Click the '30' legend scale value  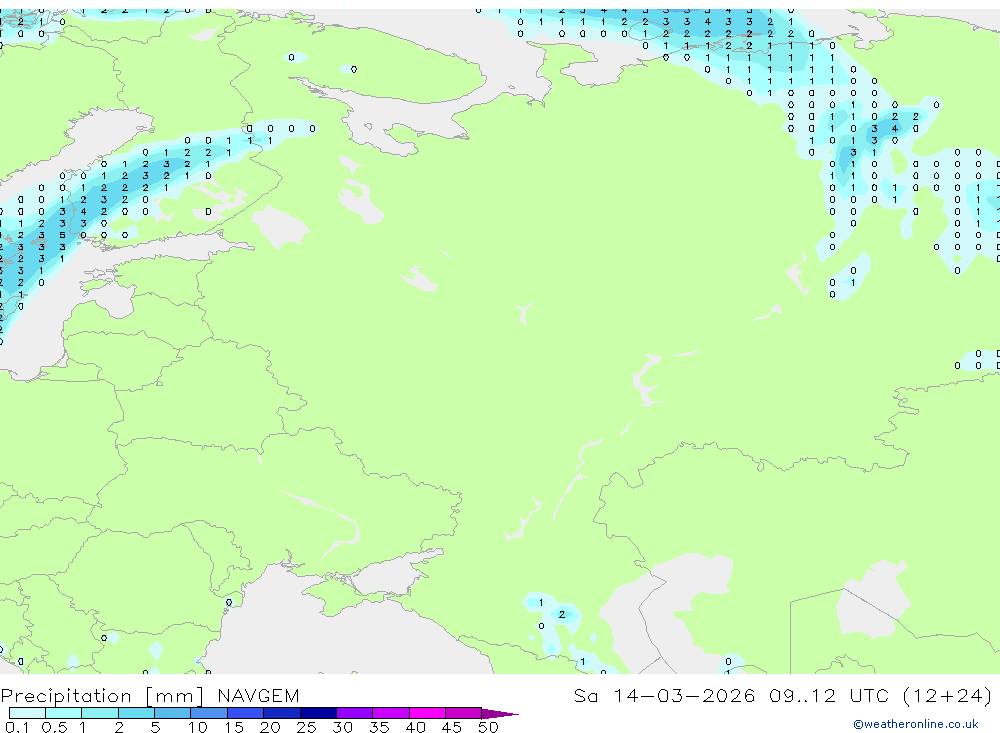coord(343,727)
